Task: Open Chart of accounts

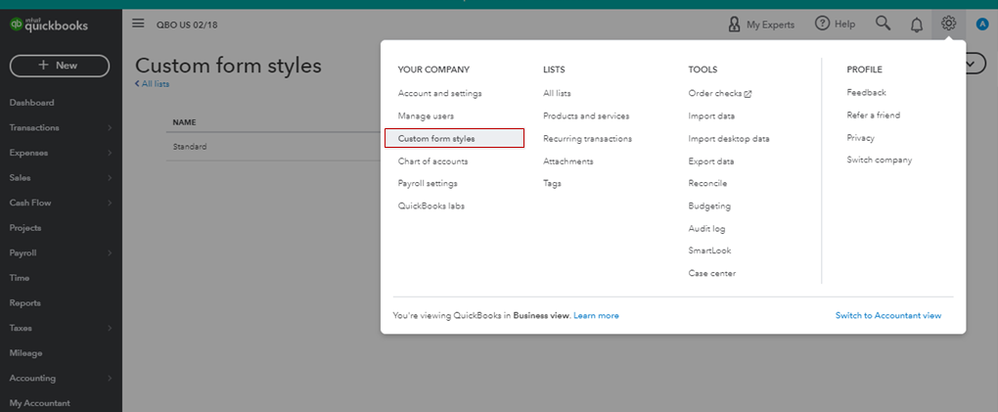Action: pos(433,161)
